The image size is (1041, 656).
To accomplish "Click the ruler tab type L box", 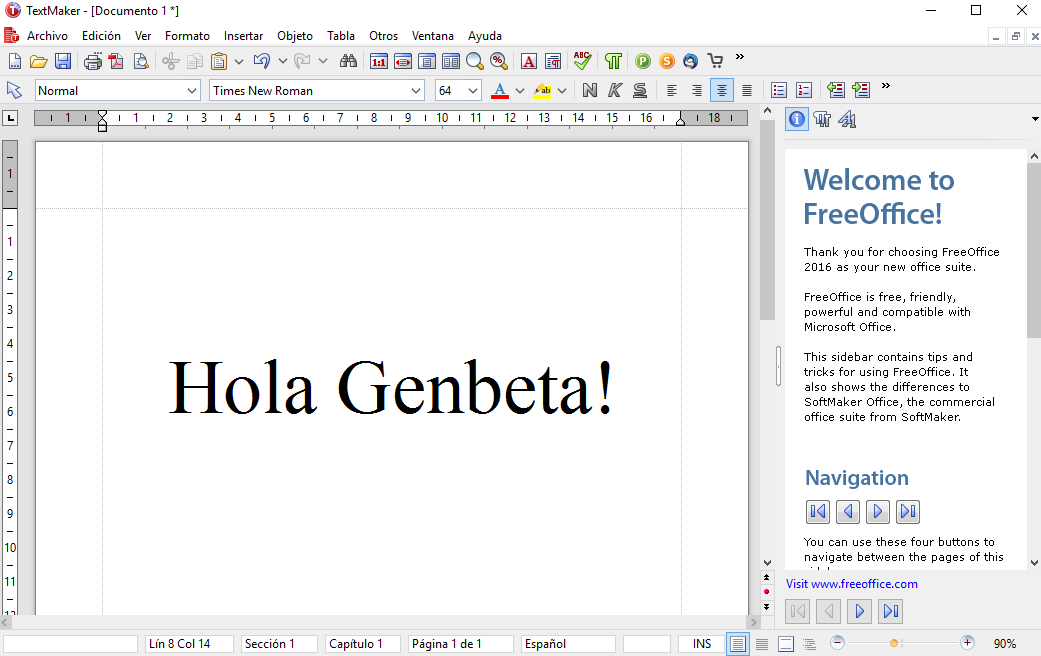I will [10, 118].
